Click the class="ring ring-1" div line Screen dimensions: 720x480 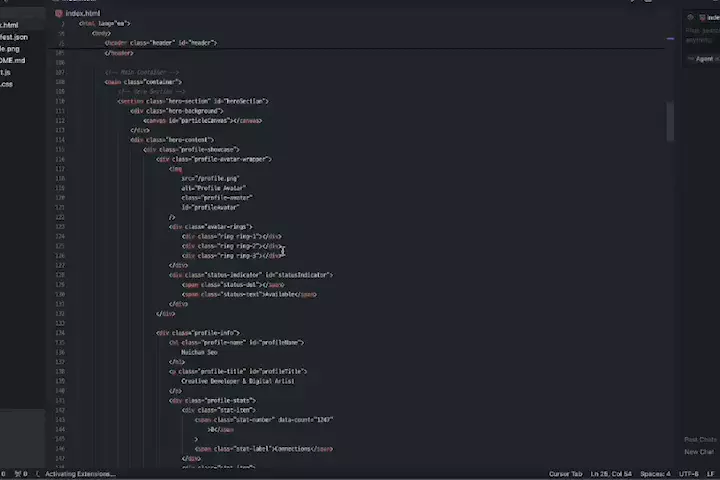click(x=231, y=236)
